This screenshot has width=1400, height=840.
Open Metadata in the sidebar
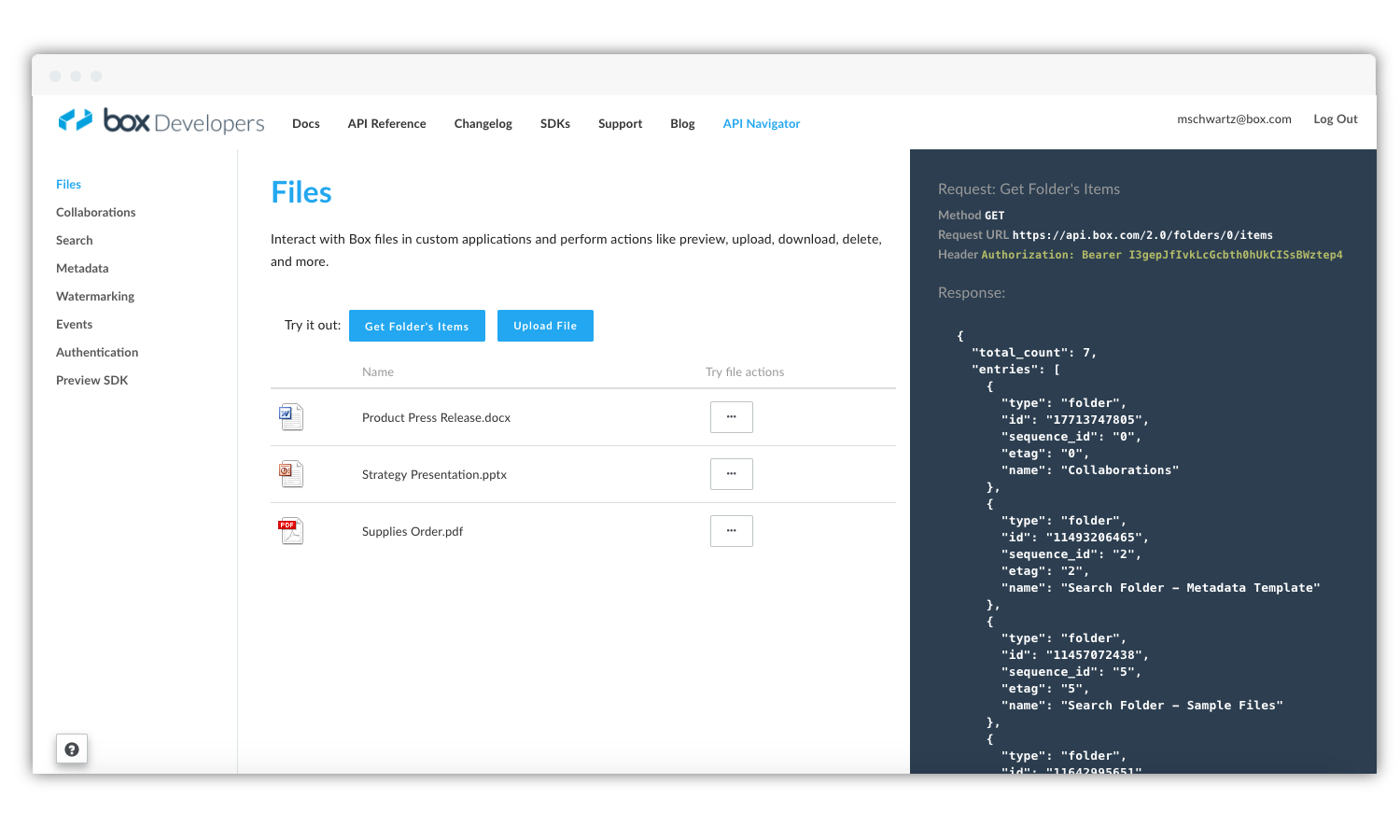(x=82, y=268)
